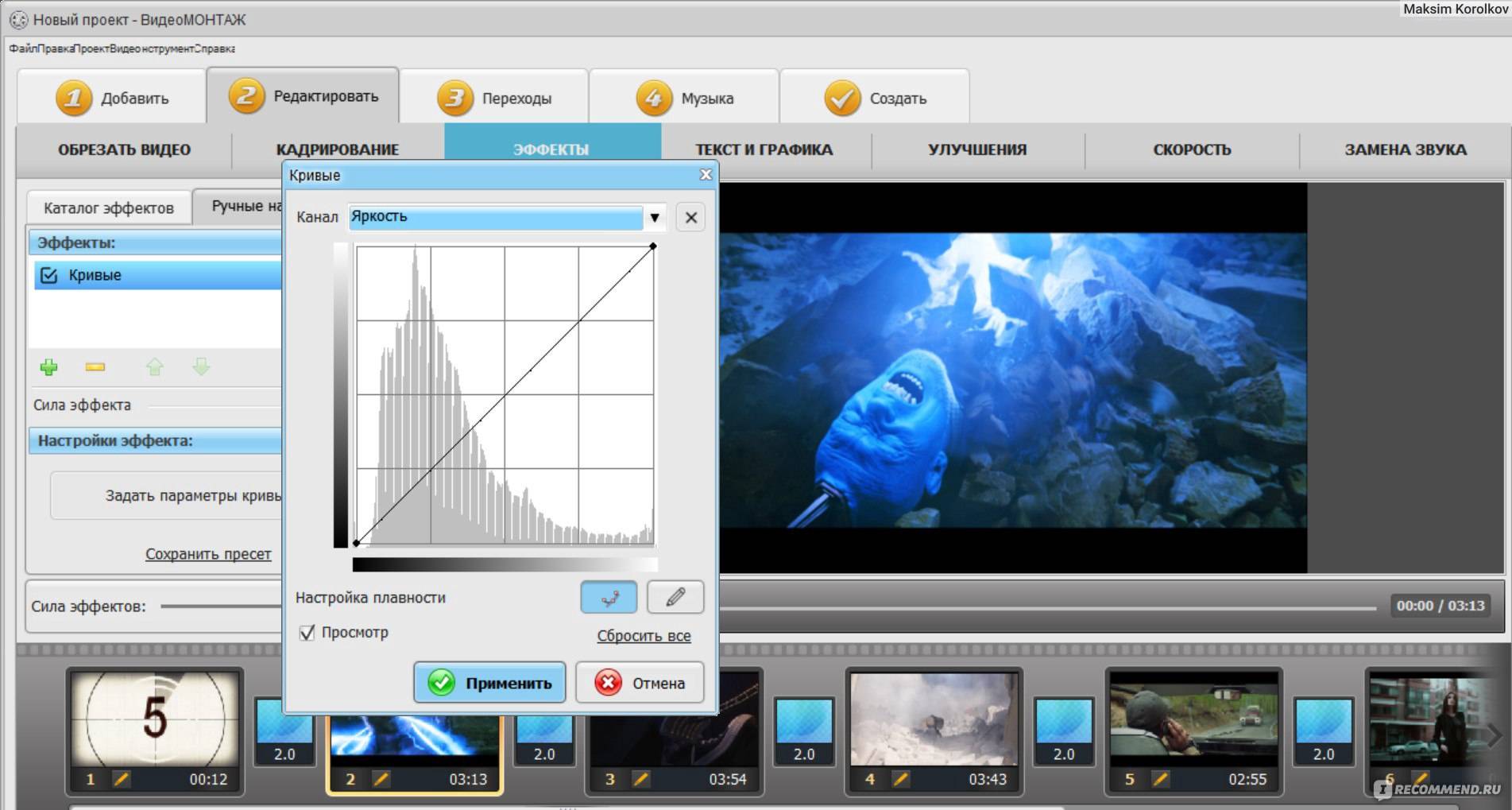The height and width of the screenshot is (810, 1512).
Task: Open the Канал channel dropdown arrow
Action: (x=654, y=217)
